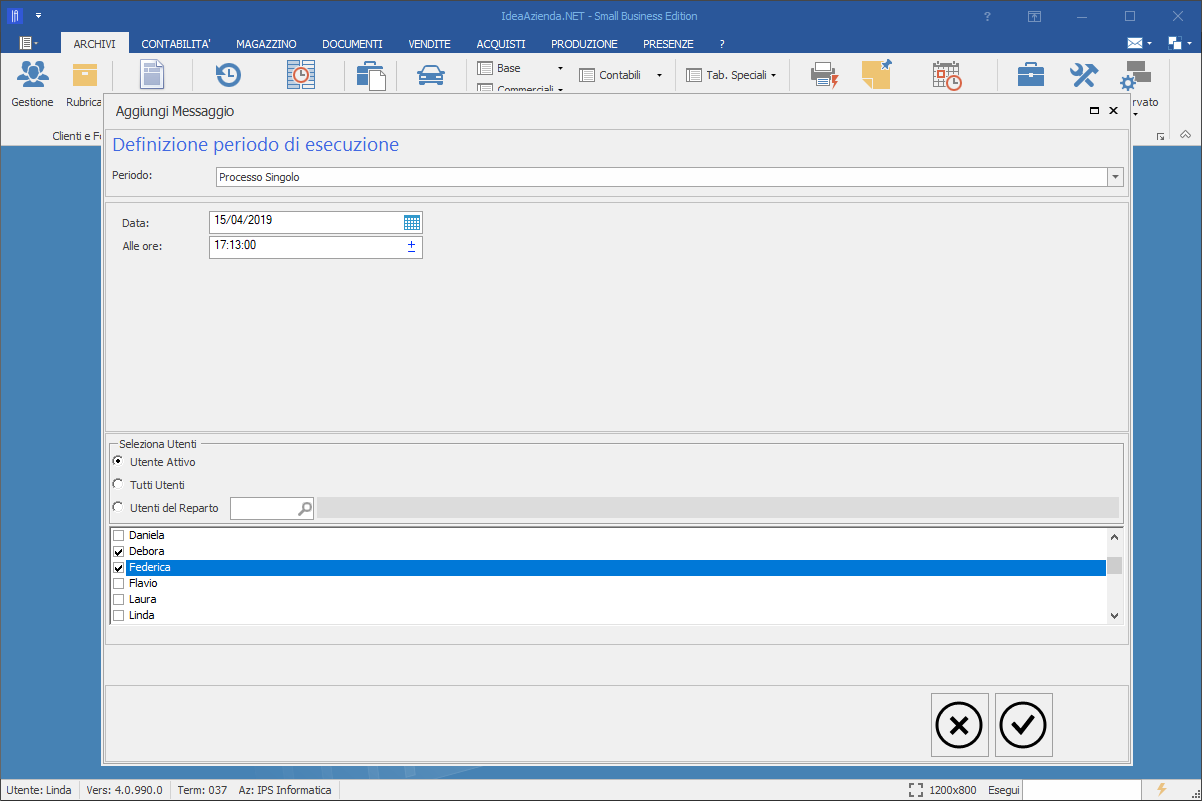Switch to the MAGAZZINO ribbon tab
This screenshot has height=801, width=1202.
point(266,44)
